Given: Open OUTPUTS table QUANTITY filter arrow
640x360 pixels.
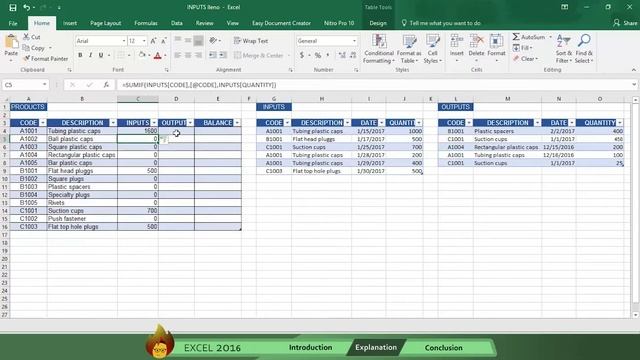Looking at the screenshot, I should [620, 123].
